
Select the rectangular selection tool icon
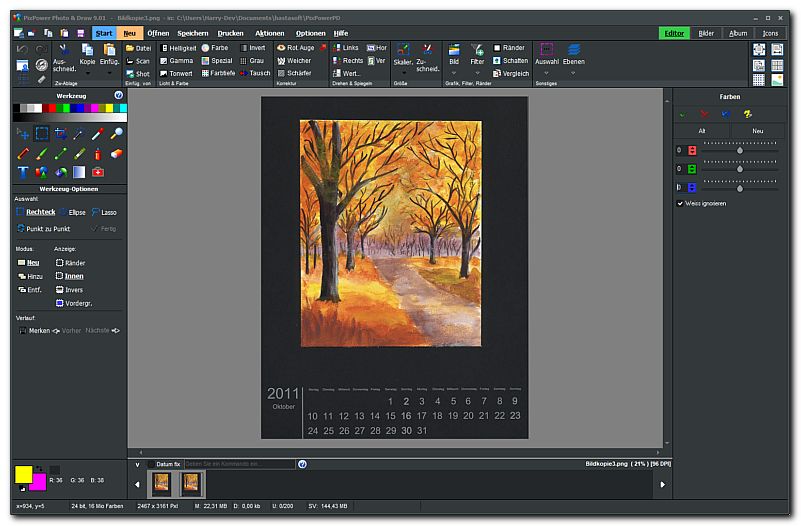click(42, 134)
